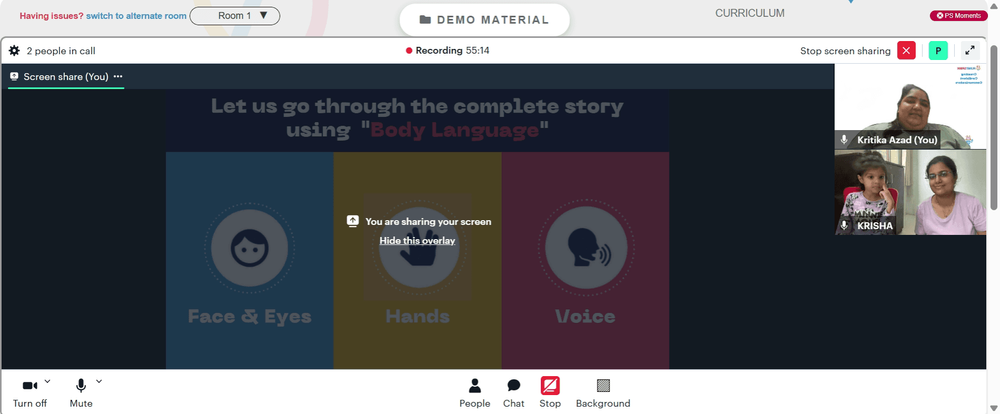Screen dimensions: 1000x414
Task: Click Kritika Azad microphone indicator icon
Action: [x=844, y=140]
